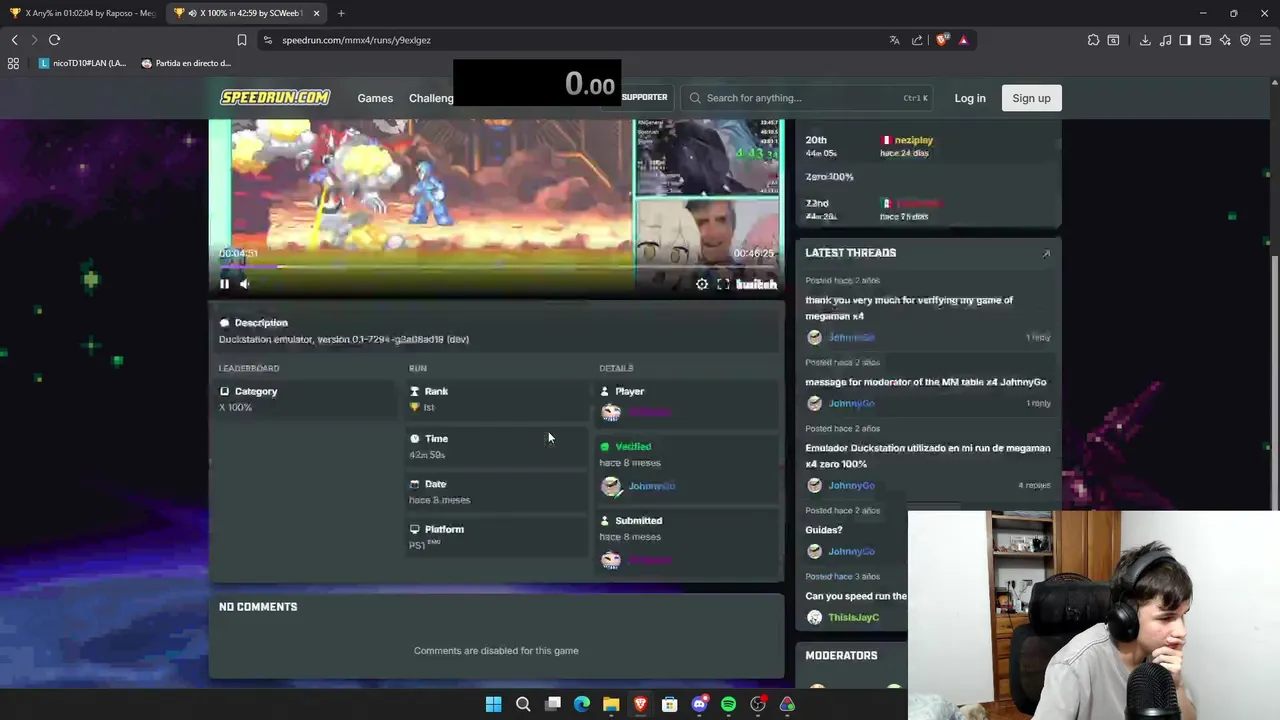1280x720 pixels.
Task: Open a new browser tab with plus button
Action: point(341,13)
